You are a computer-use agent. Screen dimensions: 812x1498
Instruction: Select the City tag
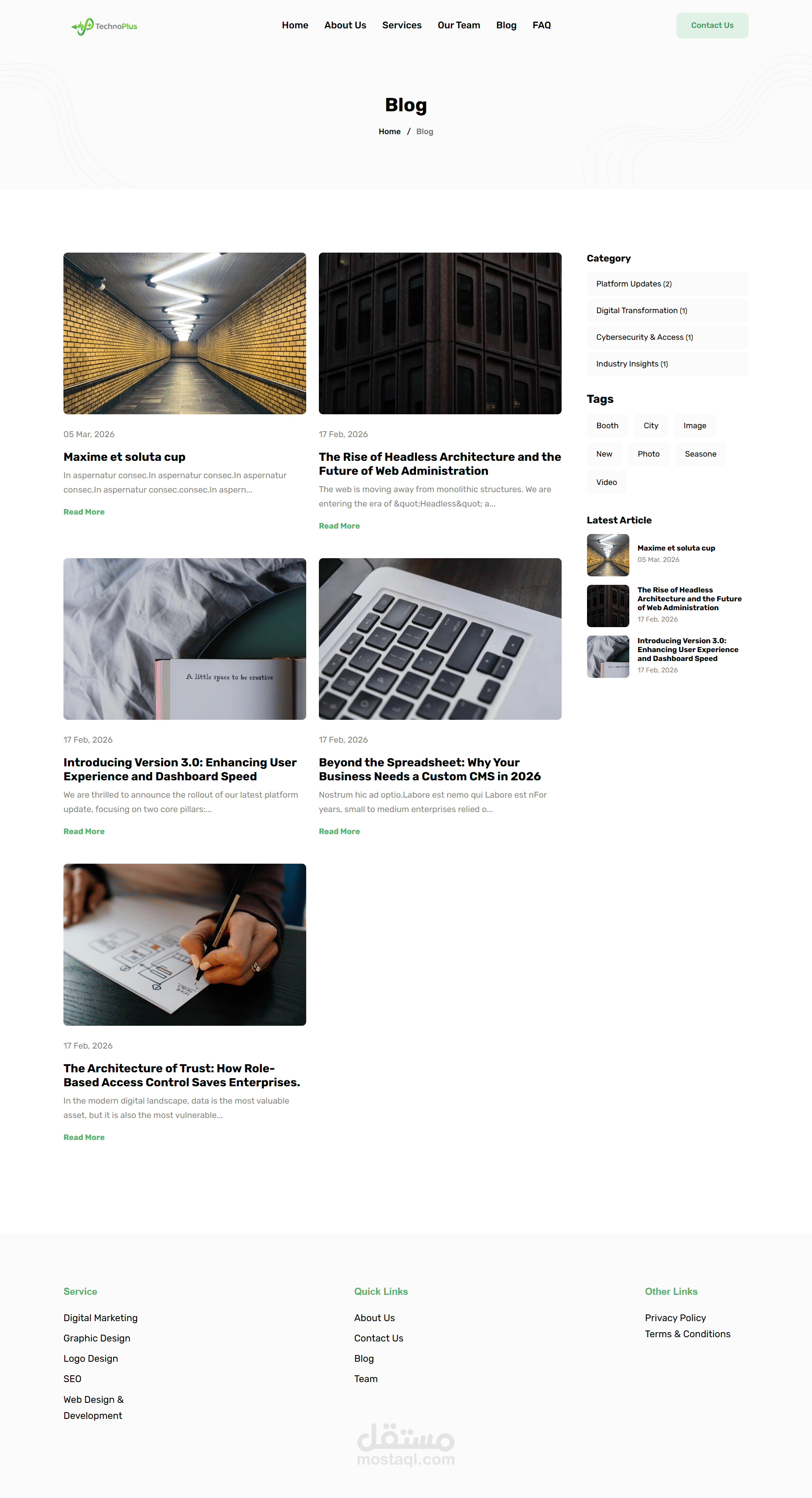(x=651, y=426)
